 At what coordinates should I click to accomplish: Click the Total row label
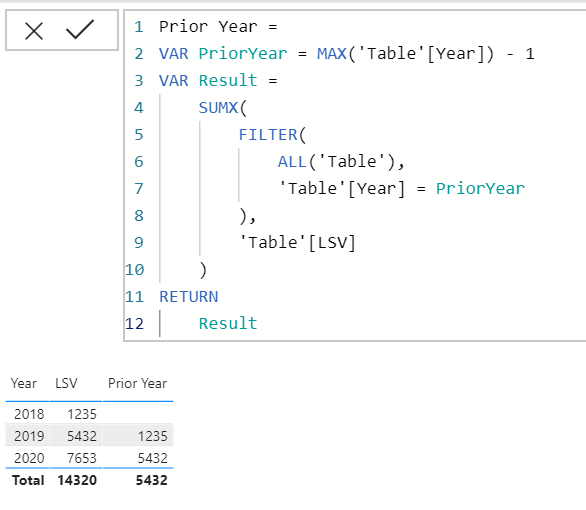click(x=28, y=480)
